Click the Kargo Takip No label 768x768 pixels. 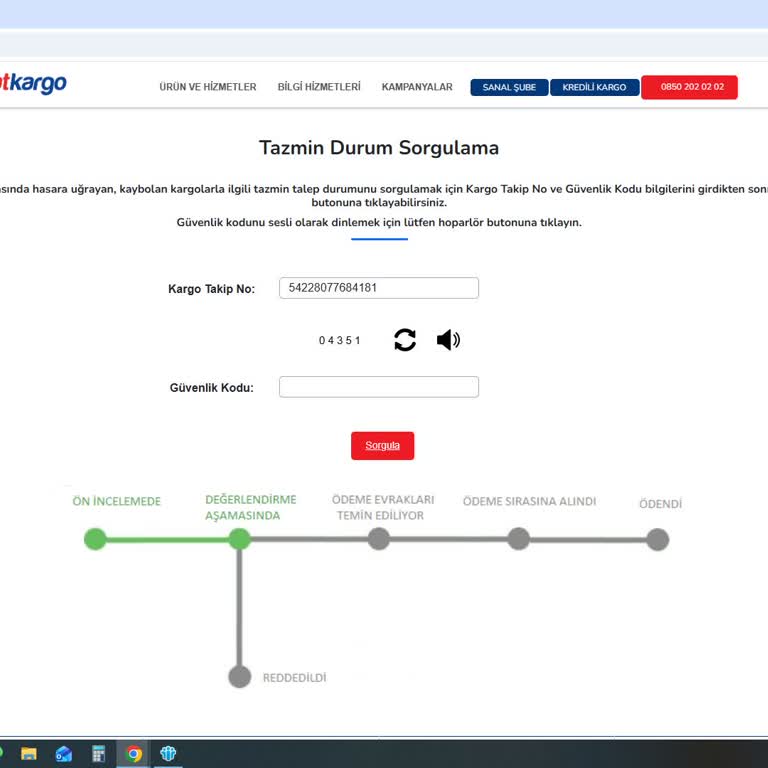pyautogui.click(x=211, y=288)
